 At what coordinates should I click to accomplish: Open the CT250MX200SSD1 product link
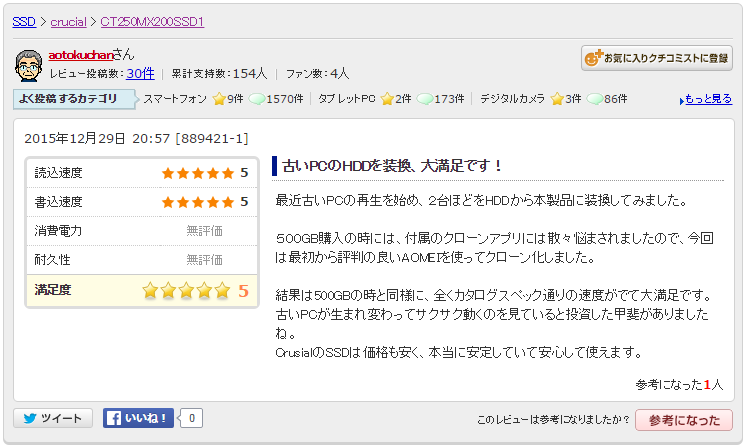click(152, 22)
